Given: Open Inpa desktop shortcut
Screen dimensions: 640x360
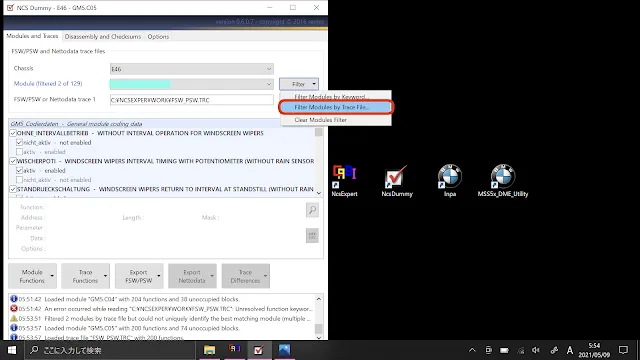Looking at the screenshot, I should pos(449,180).
